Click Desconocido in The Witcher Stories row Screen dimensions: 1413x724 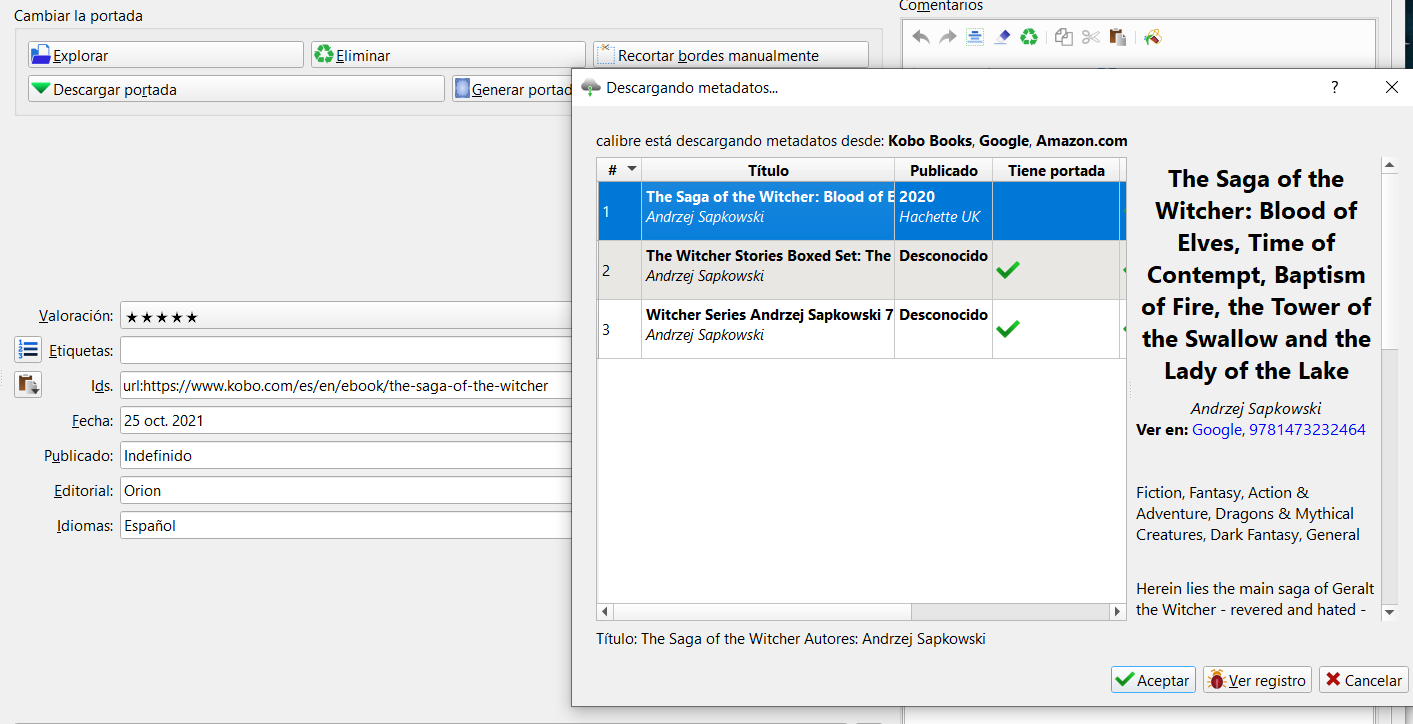[944, 255]
